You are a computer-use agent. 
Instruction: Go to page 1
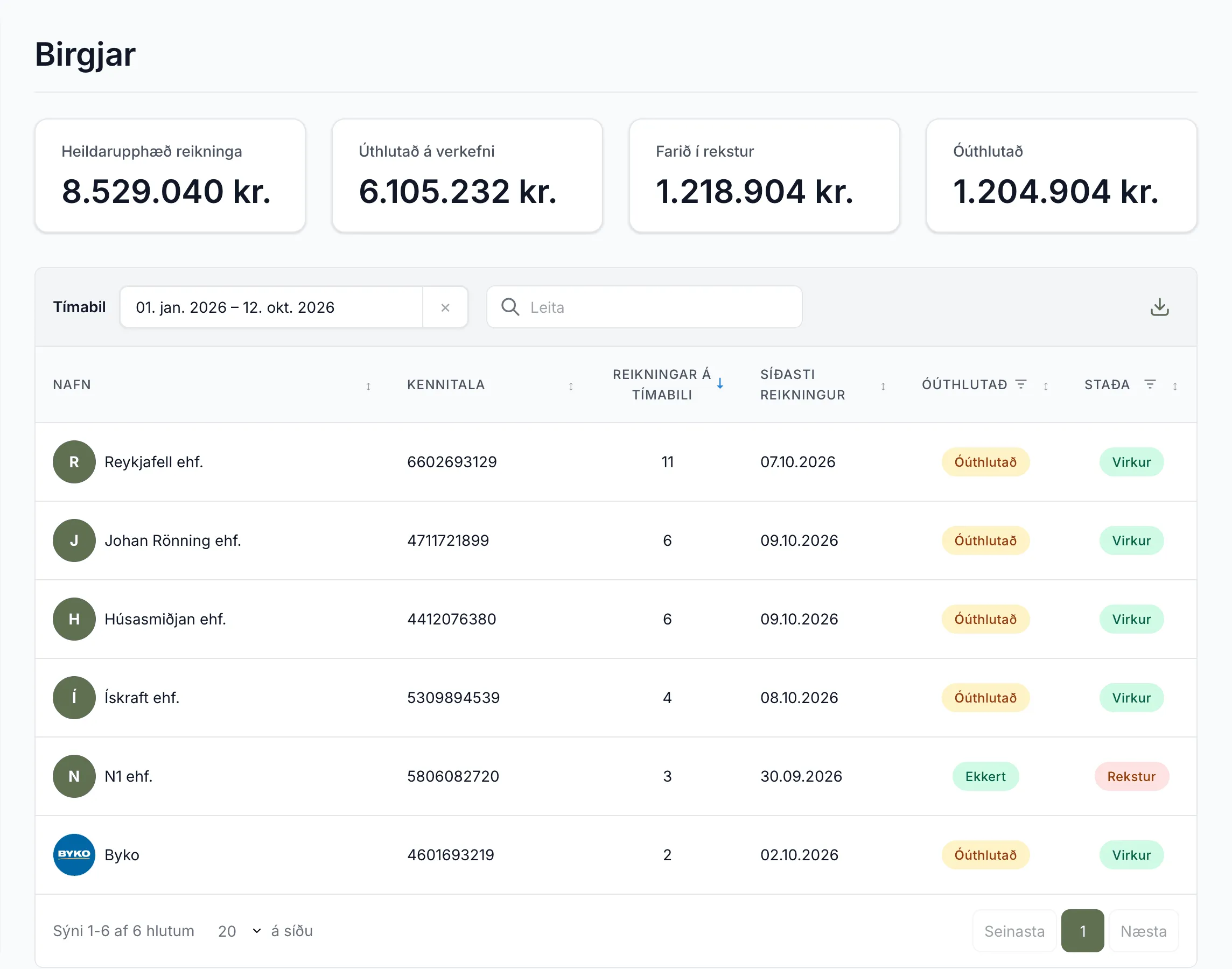[1082, 931]
